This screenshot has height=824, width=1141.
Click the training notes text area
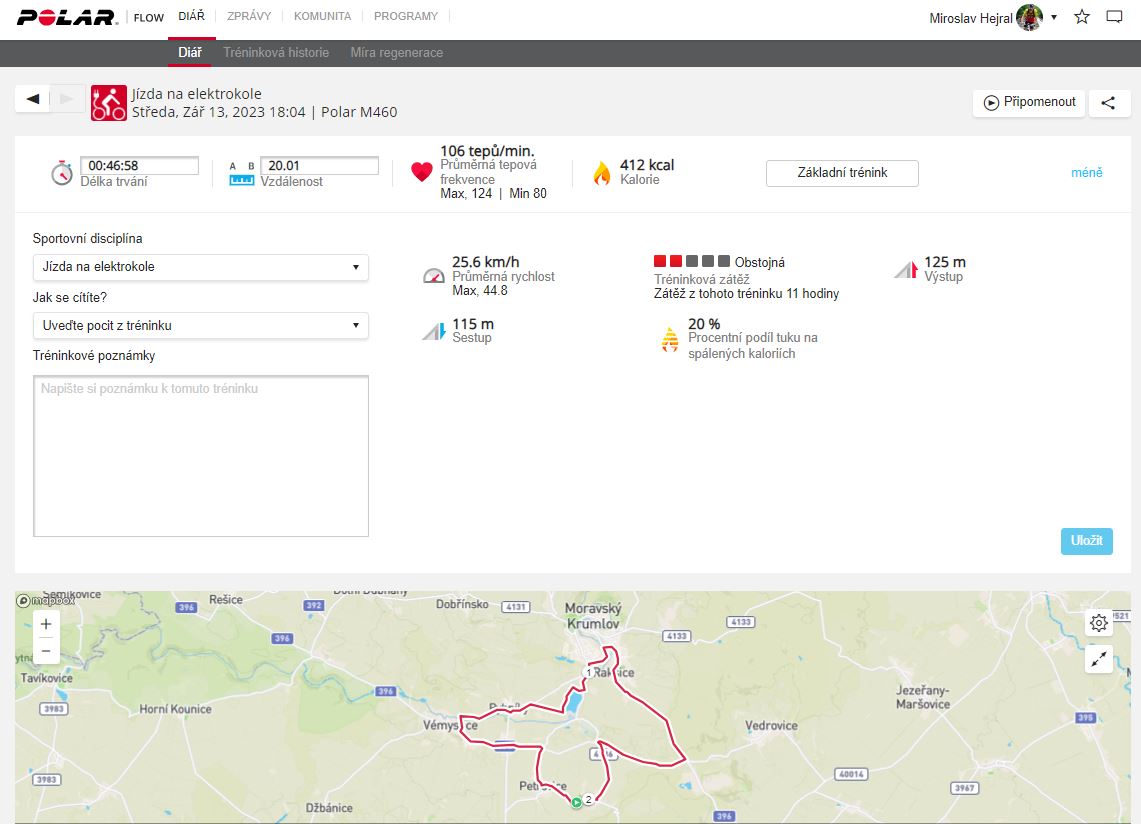pyautogui.click(x=201, y=456)
